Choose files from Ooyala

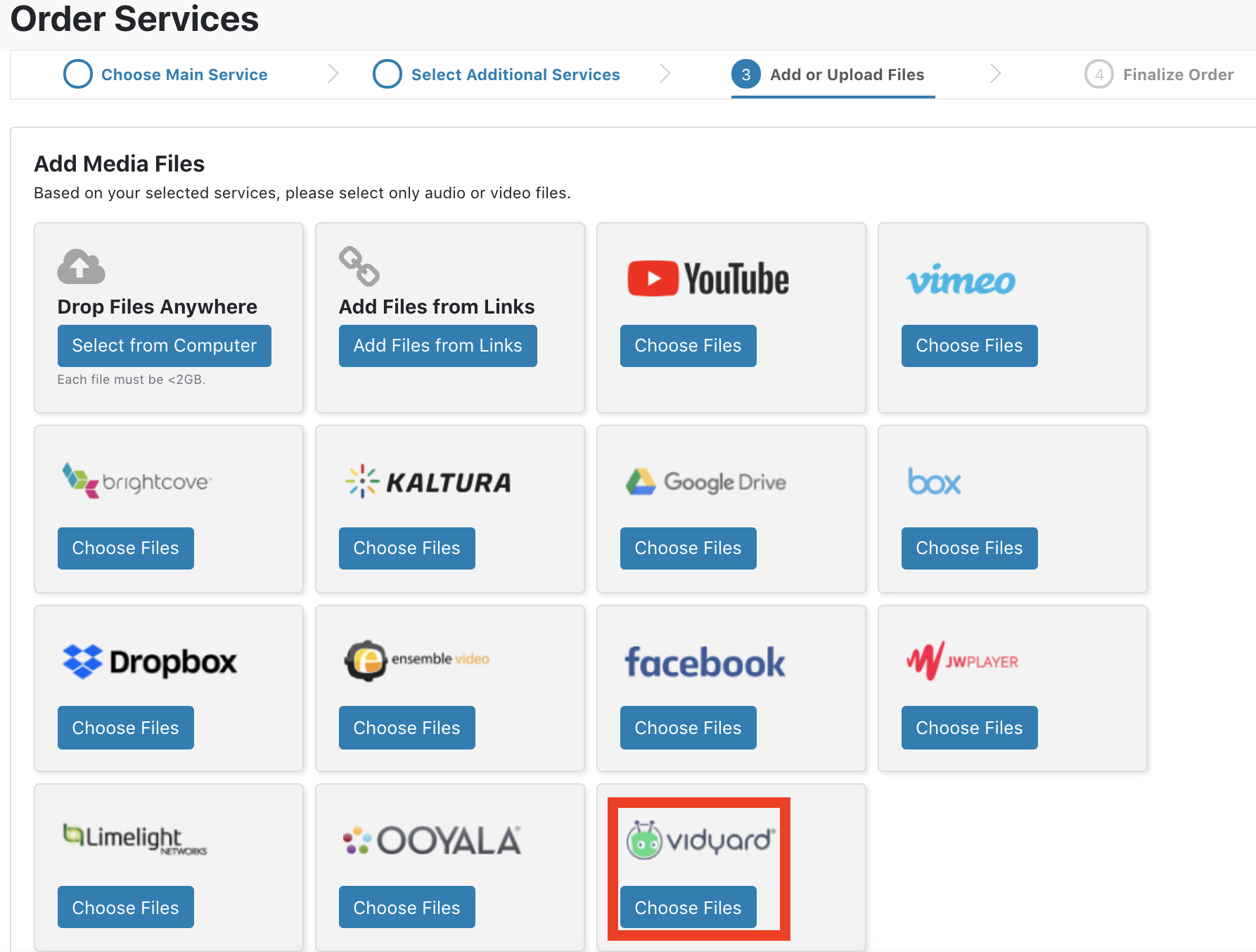coord(407,907)
